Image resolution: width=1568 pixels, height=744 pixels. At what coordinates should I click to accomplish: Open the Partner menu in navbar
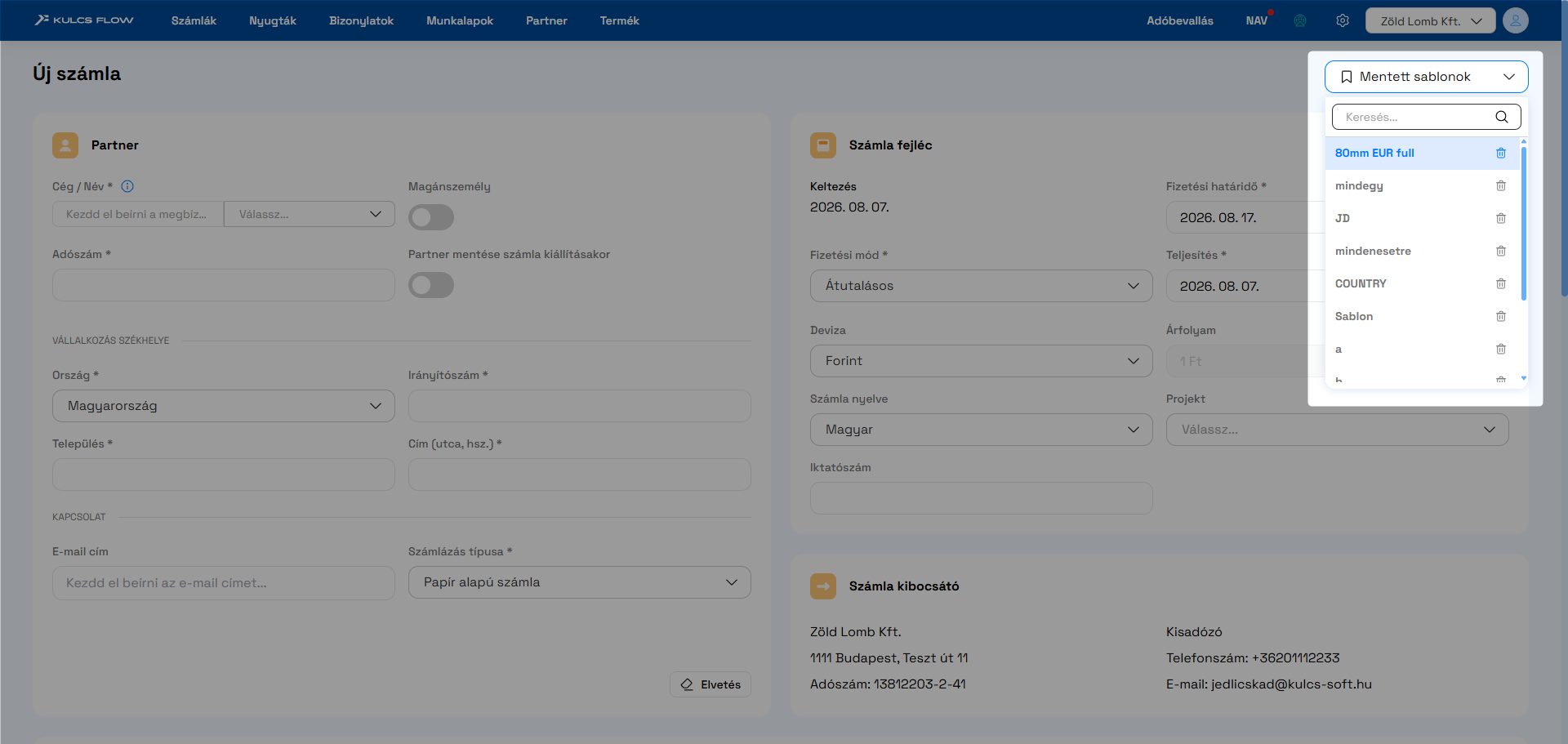tap(546, 20)
